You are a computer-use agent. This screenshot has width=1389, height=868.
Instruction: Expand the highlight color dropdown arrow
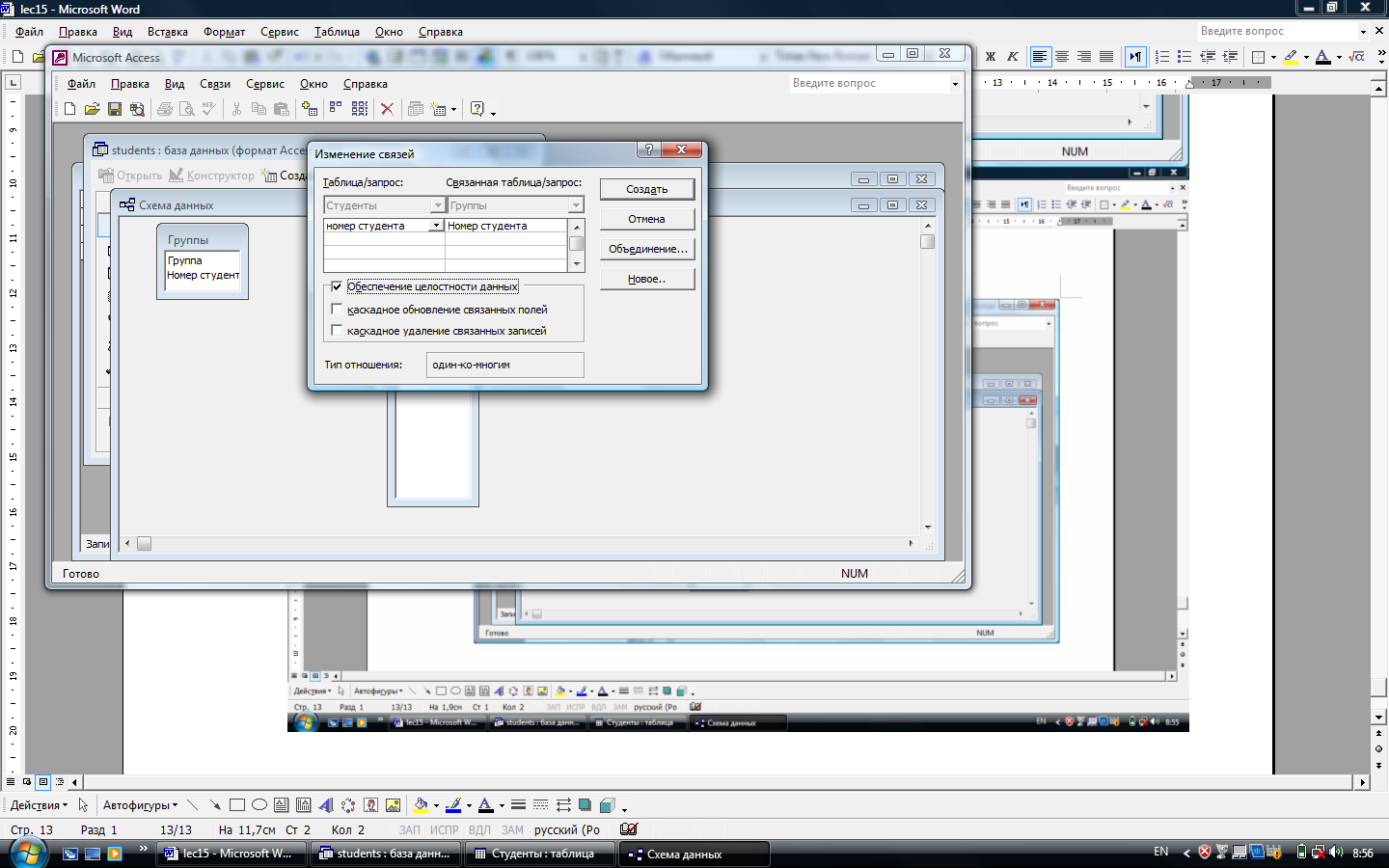[1306, 58]
